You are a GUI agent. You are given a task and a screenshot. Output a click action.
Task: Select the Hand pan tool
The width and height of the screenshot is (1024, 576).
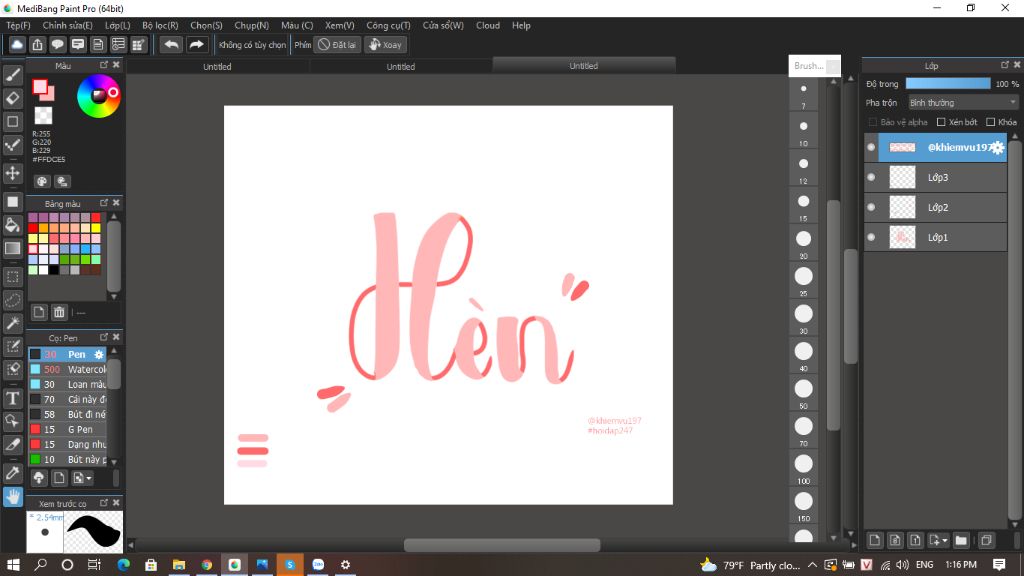[x=12, y=497]
